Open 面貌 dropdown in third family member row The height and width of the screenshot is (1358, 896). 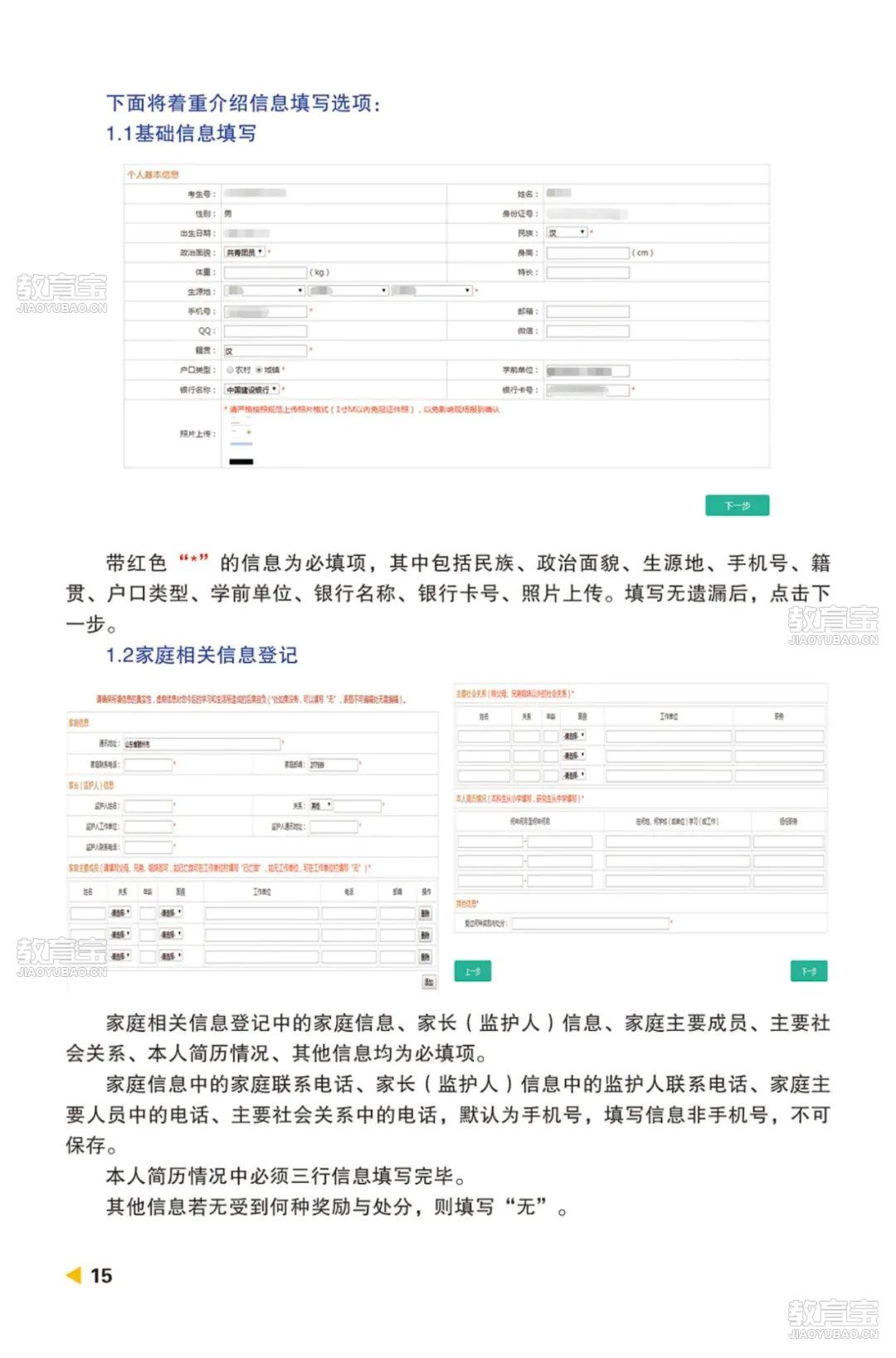click(171, 957)
